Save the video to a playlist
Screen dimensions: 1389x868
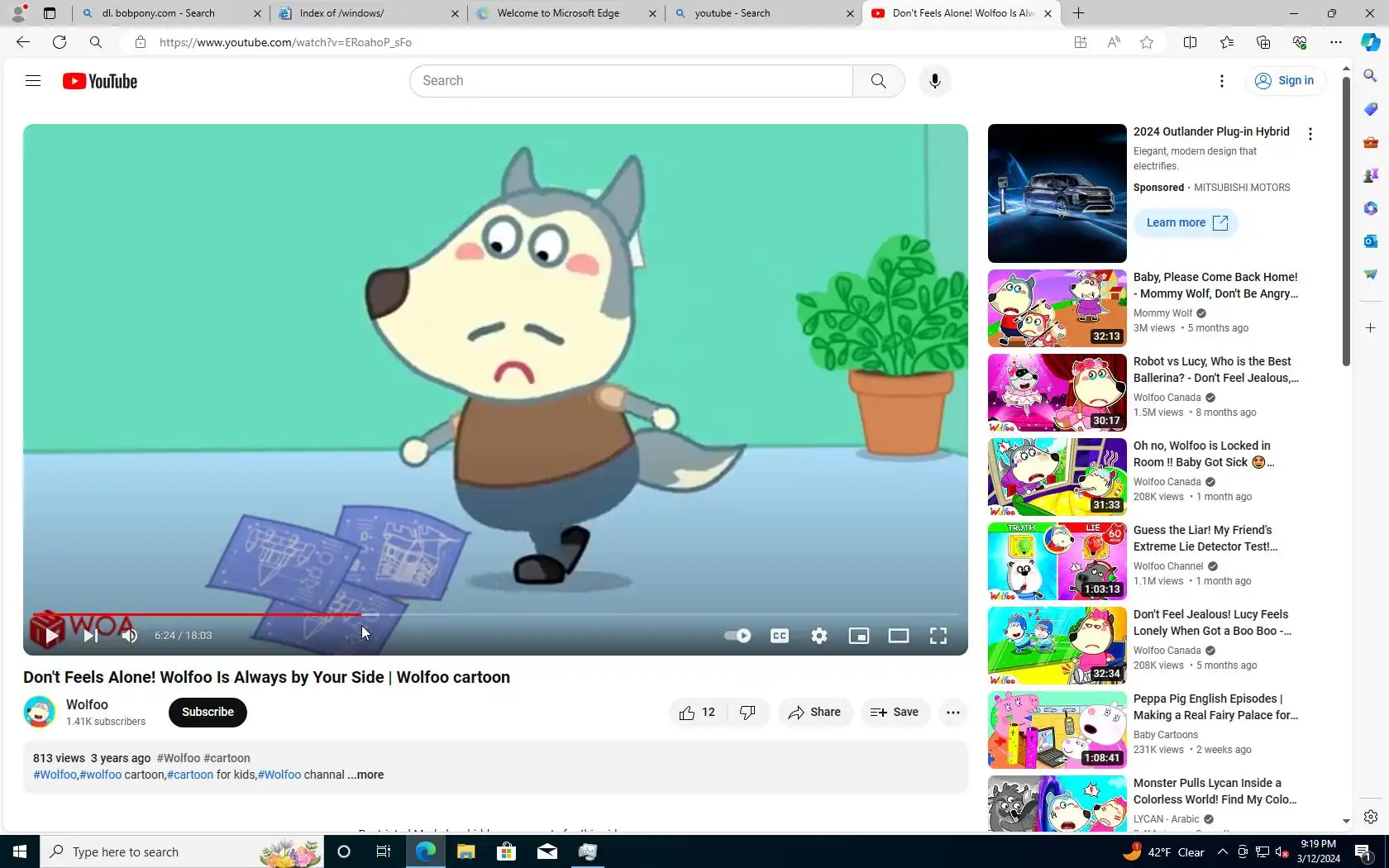(x=895, y=713)
